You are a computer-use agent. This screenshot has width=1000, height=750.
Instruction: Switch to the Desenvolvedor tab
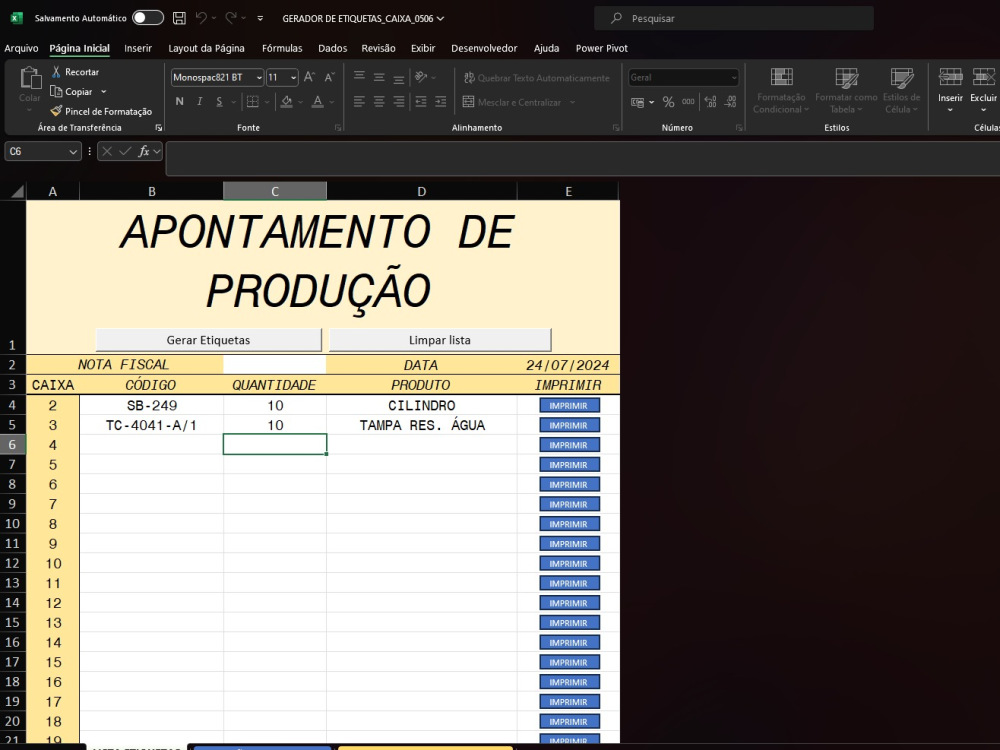click(x=484, y=48)
